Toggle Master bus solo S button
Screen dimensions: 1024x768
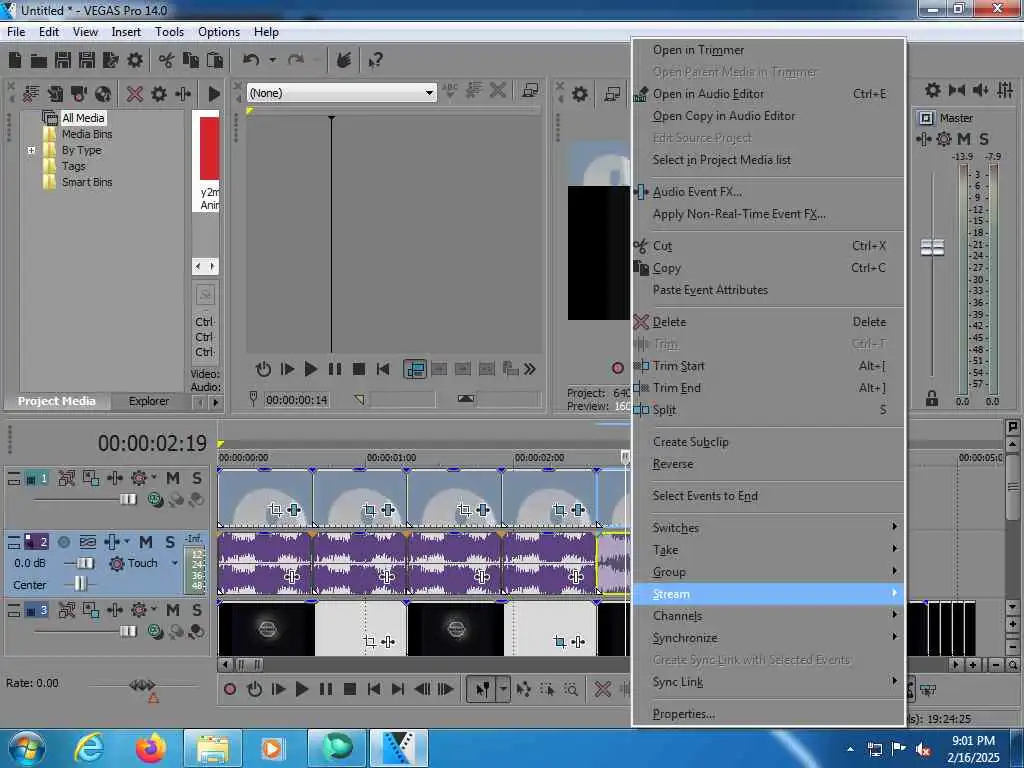point(984,139)
